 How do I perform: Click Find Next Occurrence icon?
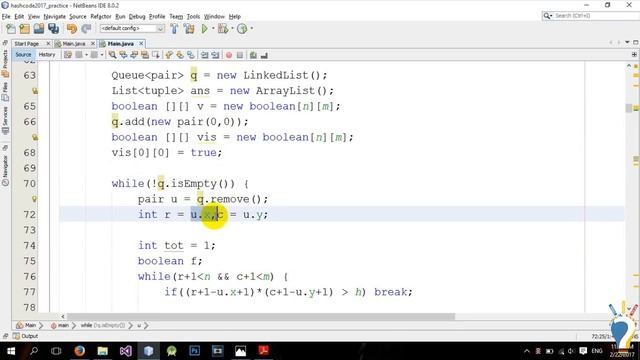(134, 55)
